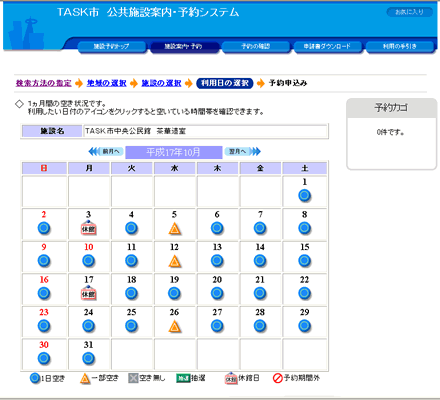The width and height of the screenshot is (440, 400).
Task: Click the 0件です cart status text
Action: (391, 132)
